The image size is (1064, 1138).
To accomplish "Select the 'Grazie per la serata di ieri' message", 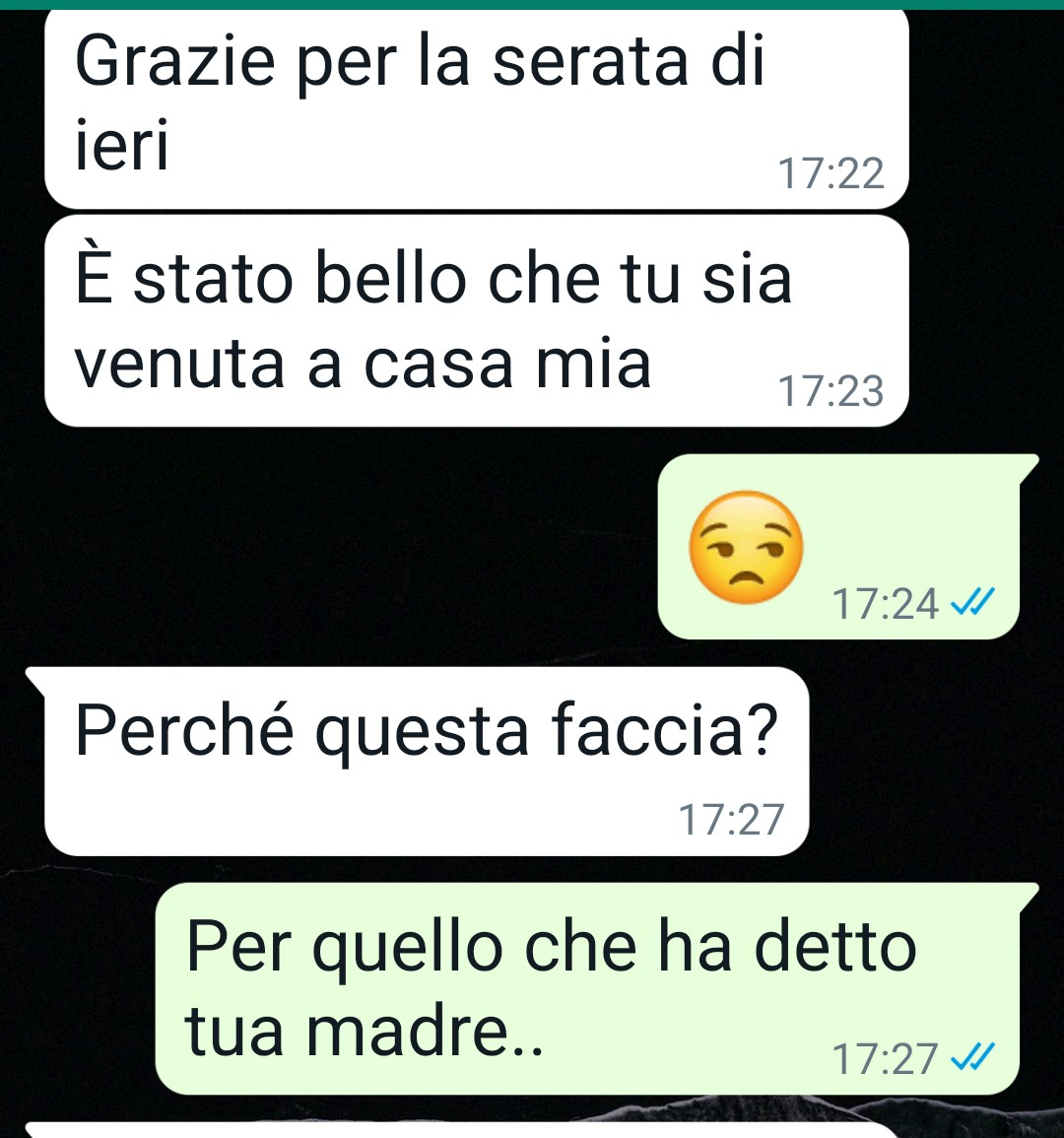I will (x=476, y=108).
